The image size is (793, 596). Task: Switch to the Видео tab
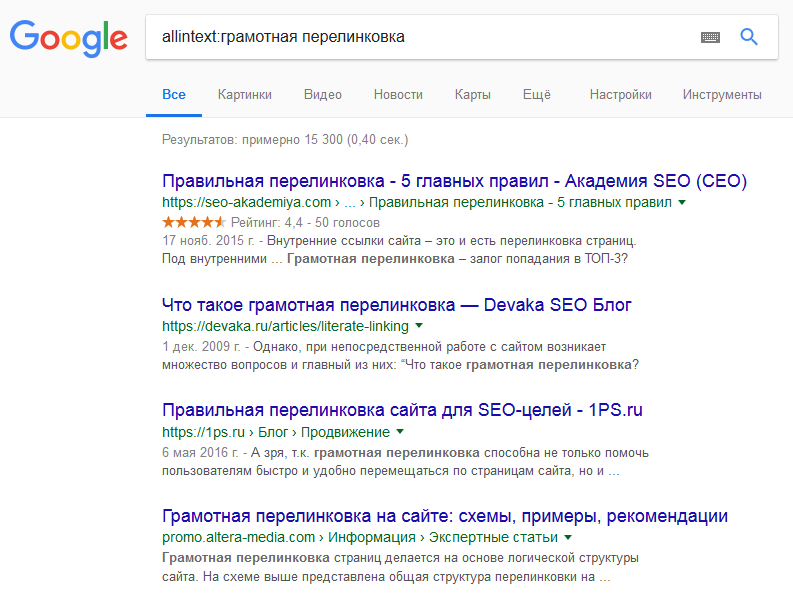pos(323,95)
